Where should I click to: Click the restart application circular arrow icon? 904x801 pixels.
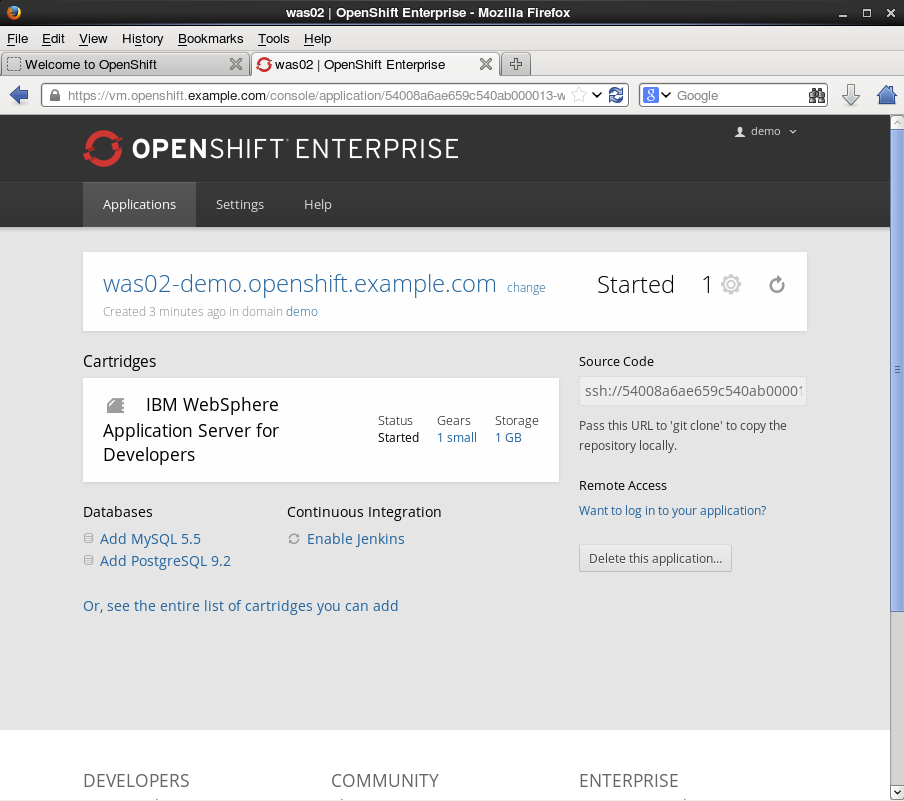(777, 284)
